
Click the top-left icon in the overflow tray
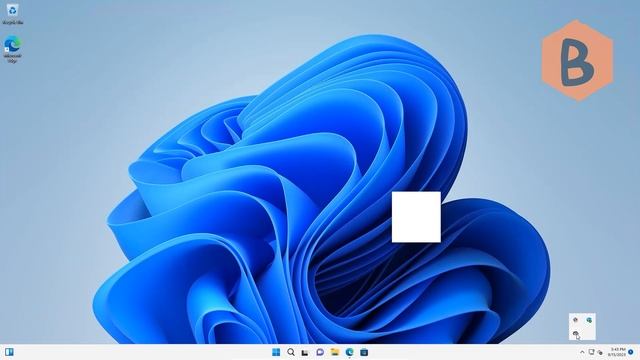pos(576,320)
